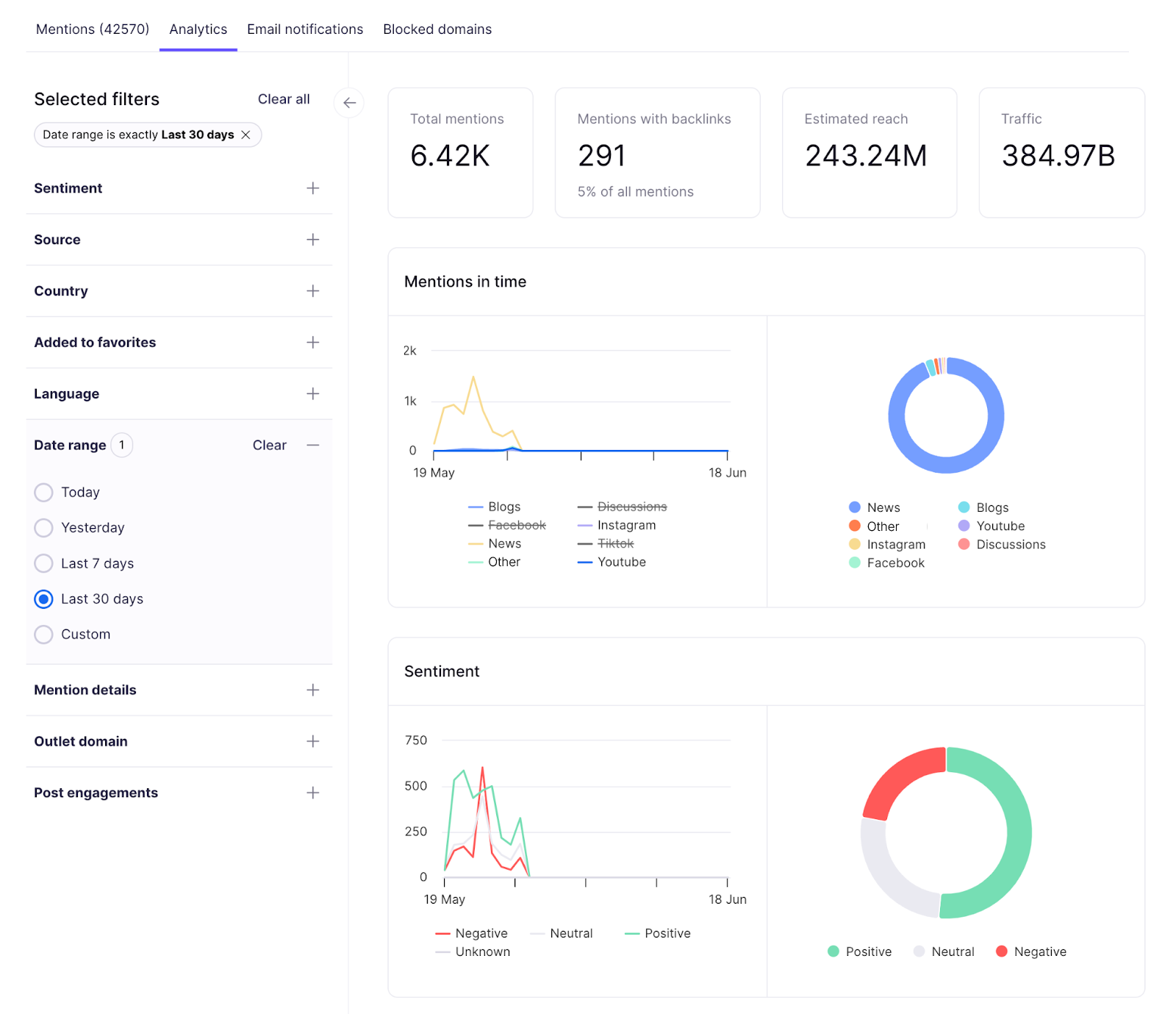Hide the News line in Mentions chart
The image size is (1176, 1014).
pyautogui.click(x=504, y=543)
